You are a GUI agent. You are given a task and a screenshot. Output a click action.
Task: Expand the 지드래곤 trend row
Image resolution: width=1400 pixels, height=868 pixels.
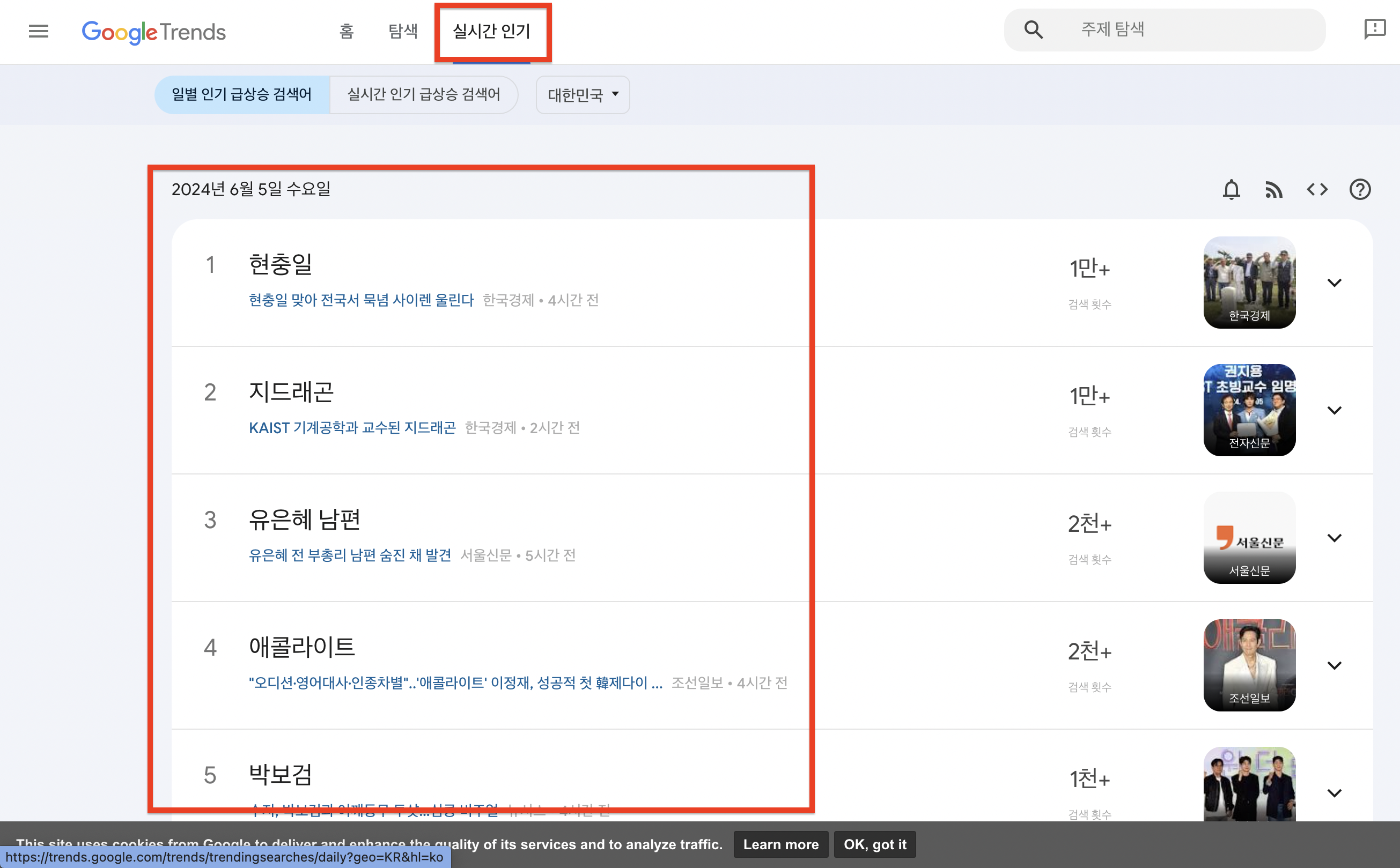pos(1334,411)
